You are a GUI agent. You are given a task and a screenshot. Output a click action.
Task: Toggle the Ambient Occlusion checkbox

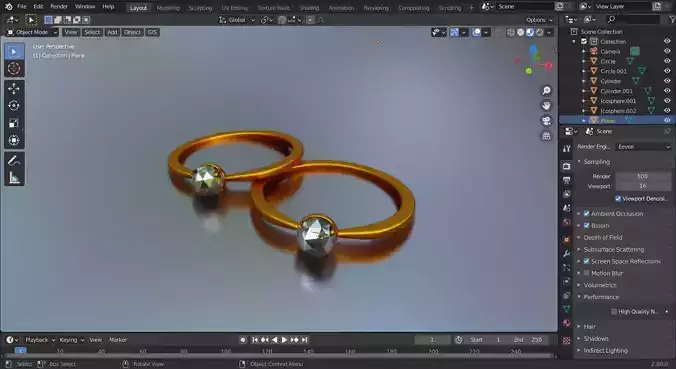click(587, 213)
